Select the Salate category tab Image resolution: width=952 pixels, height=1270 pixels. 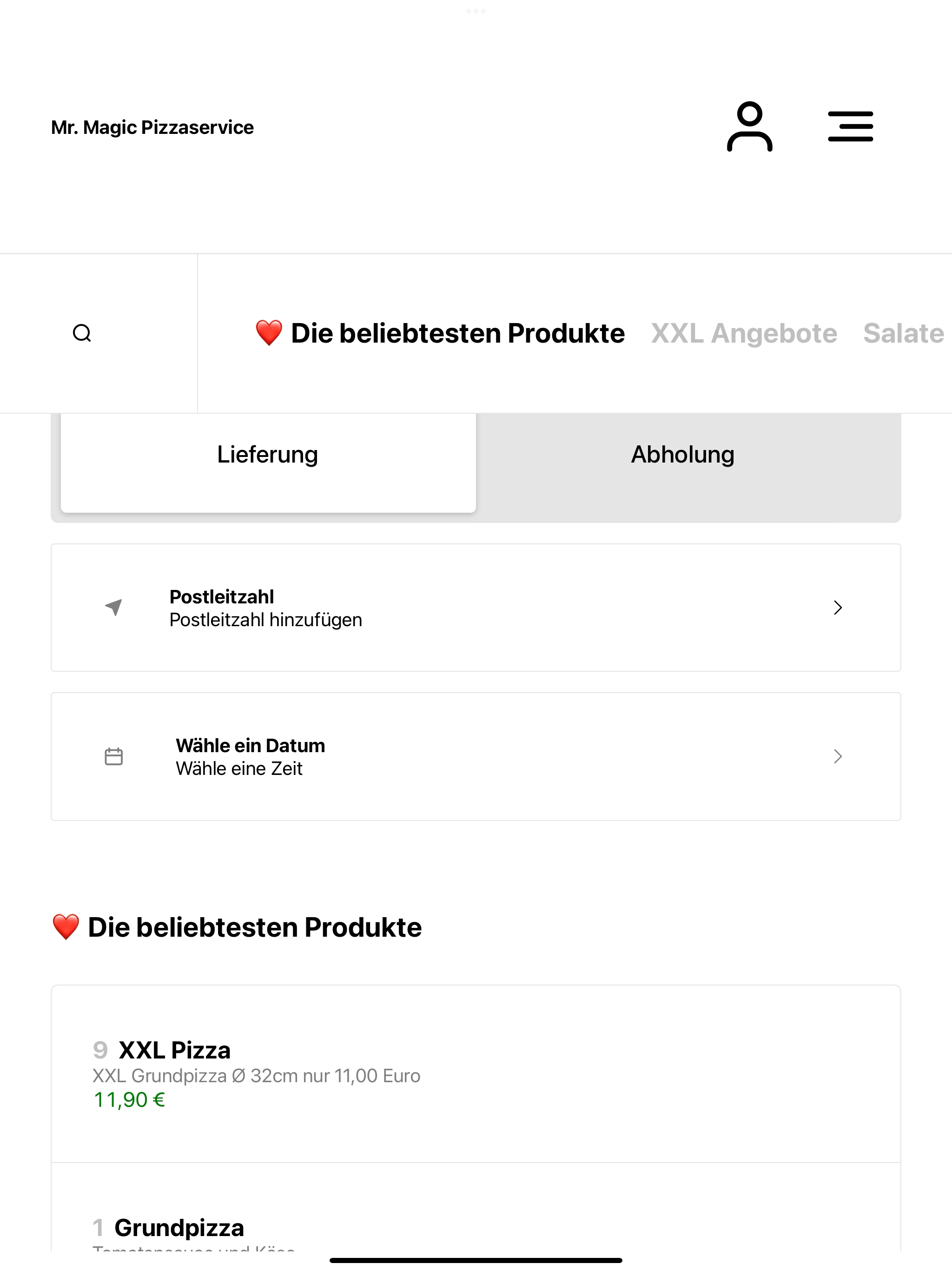(904, 334)
